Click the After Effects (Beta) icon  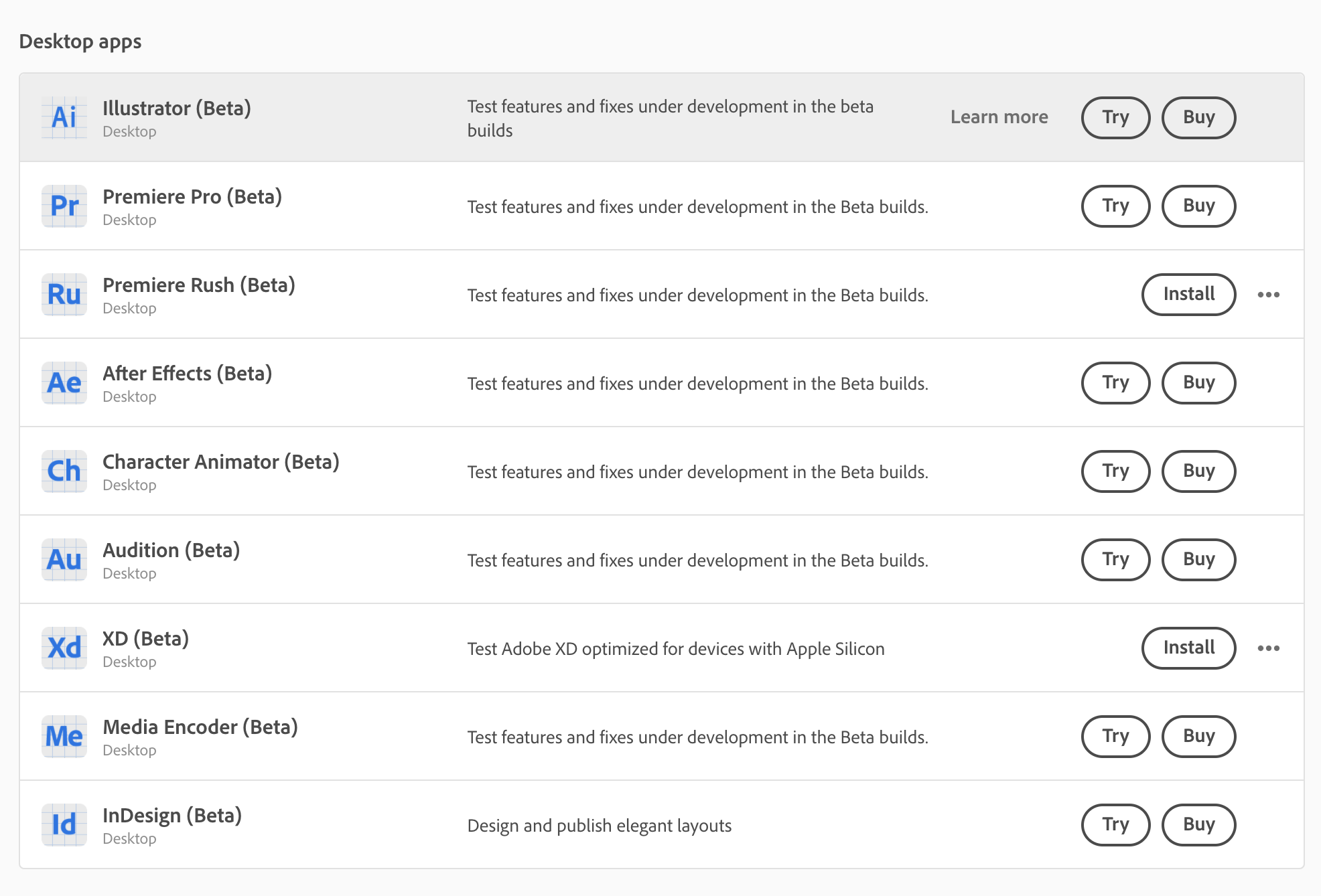point(64,383)
